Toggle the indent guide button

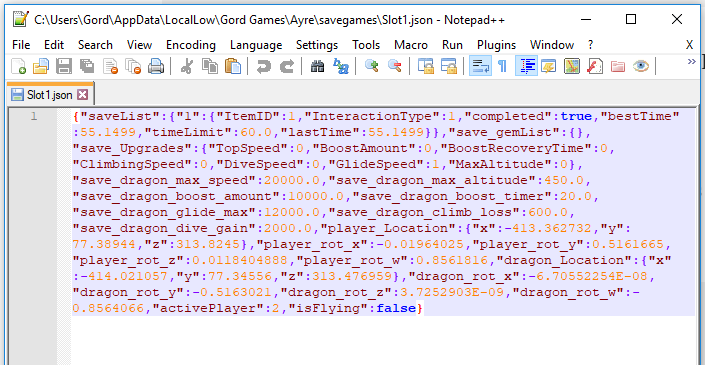click(526, 67)
